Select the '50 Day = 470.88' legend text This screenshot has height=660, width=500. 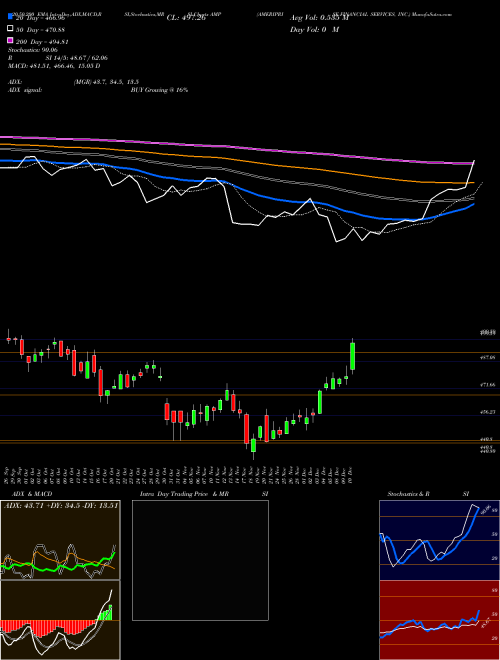tap(40, 30)
